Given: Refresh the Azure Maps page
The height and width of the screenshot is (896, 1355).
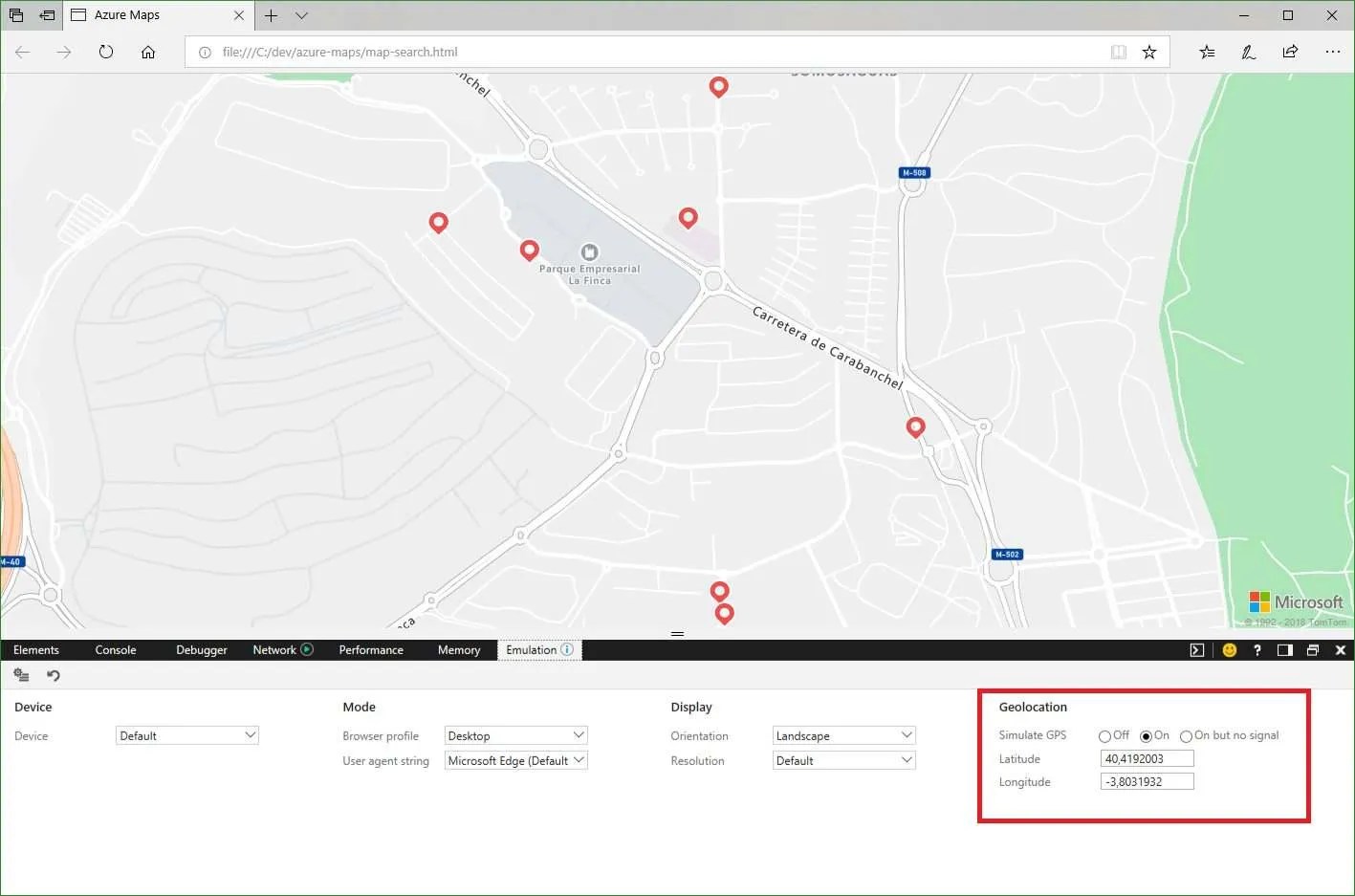Looking at the screenshot, I should click(x=106, y=52).
